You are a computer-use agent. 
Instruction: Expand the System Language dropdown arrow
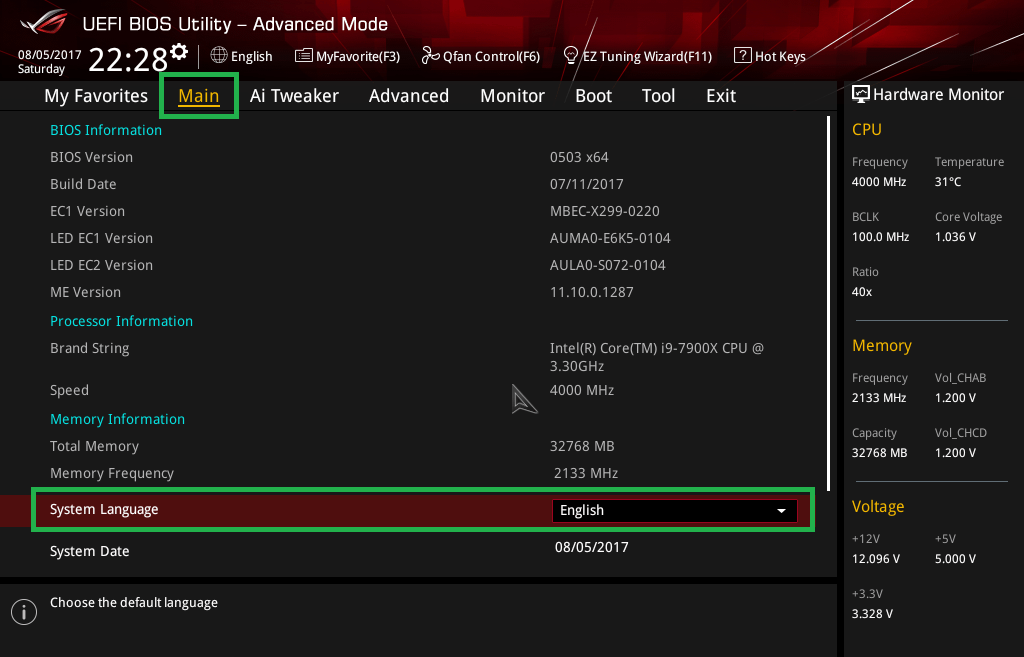coord(781,511)
